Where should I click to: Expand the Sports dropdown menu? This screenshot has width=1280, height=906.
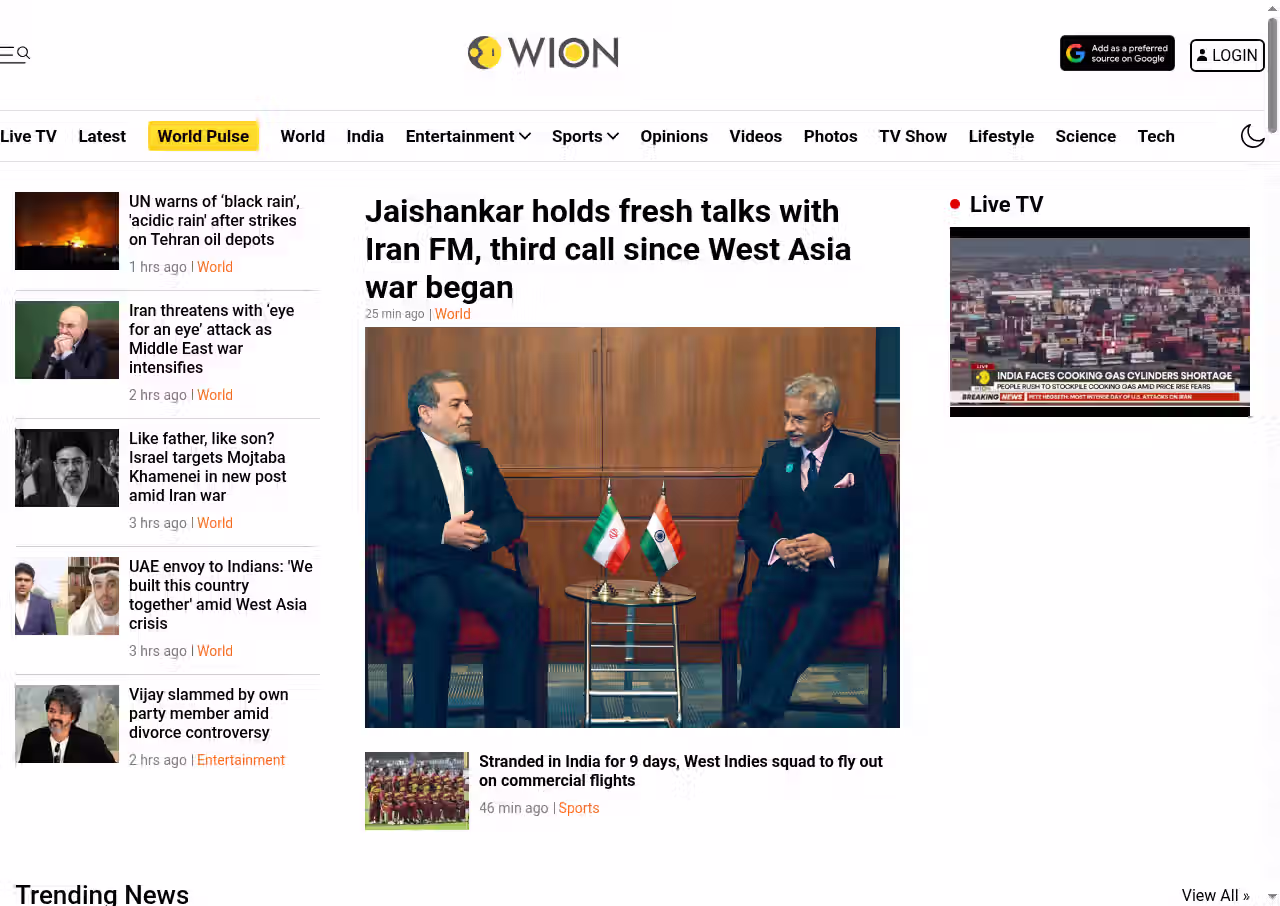coord(585,136)
